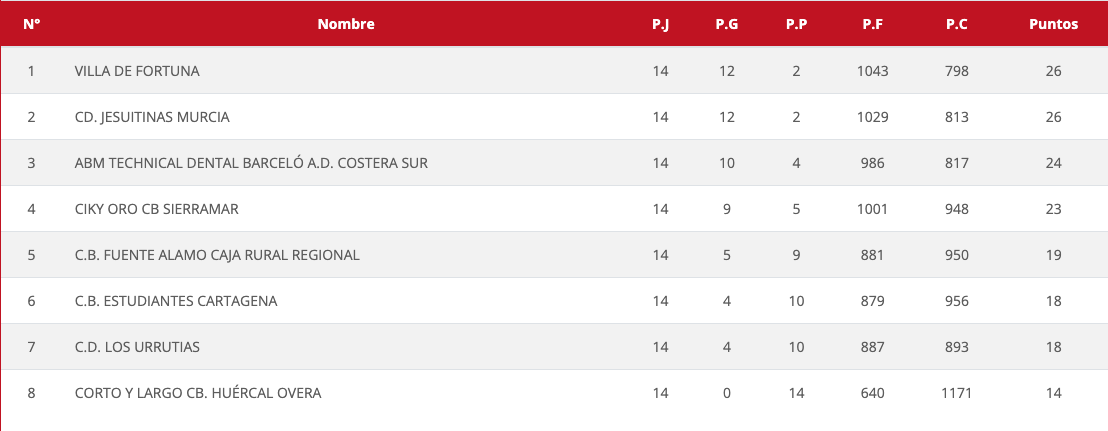Click the P.P column header
Image resolution: width=1108 pixels, height=431 pixels.
[x=796, y=24]
